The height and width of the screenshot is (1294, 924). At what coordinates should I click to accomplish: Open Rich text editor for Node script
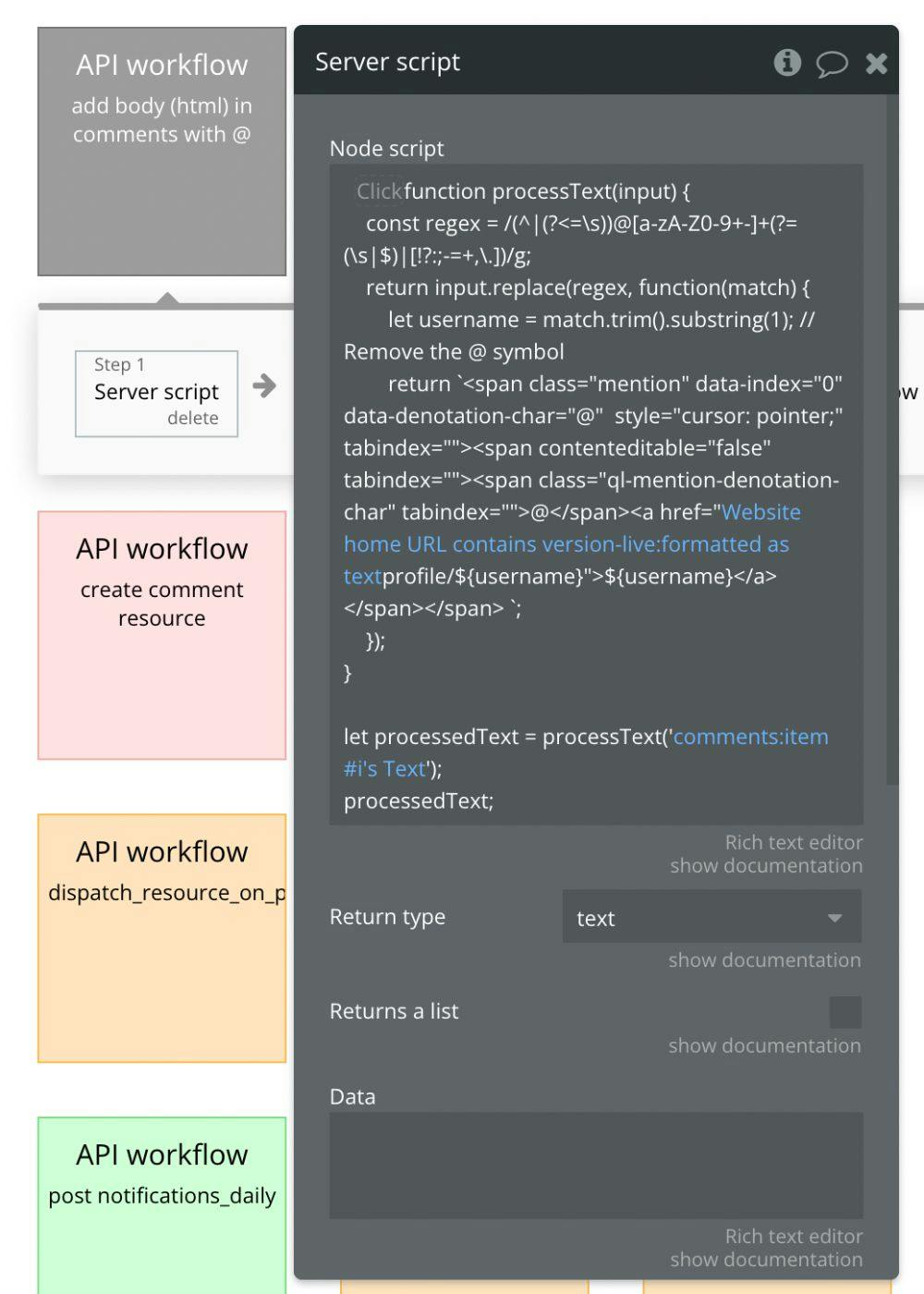(x=793, y=842)
